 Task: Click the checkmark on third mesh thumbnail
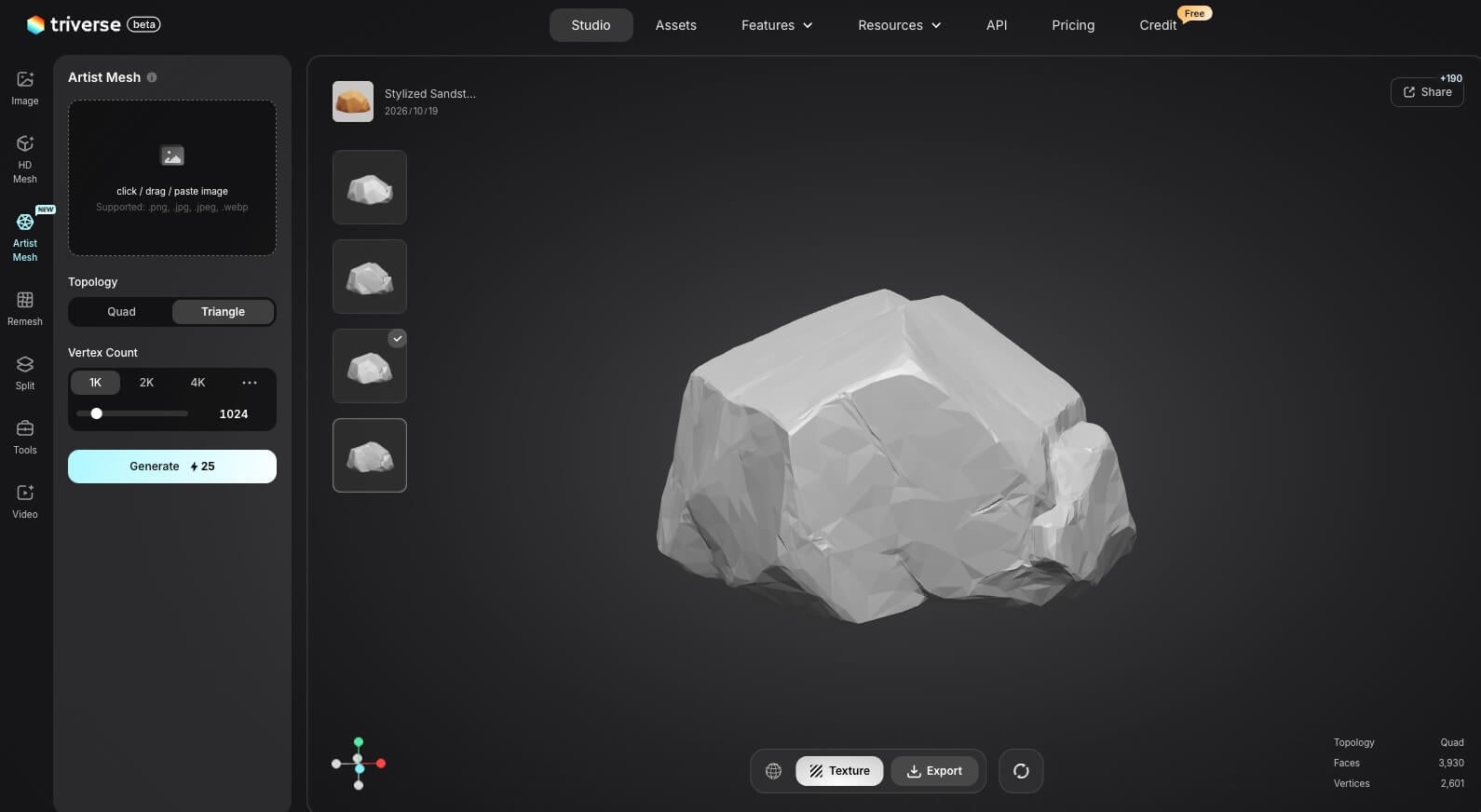[398, 339]
